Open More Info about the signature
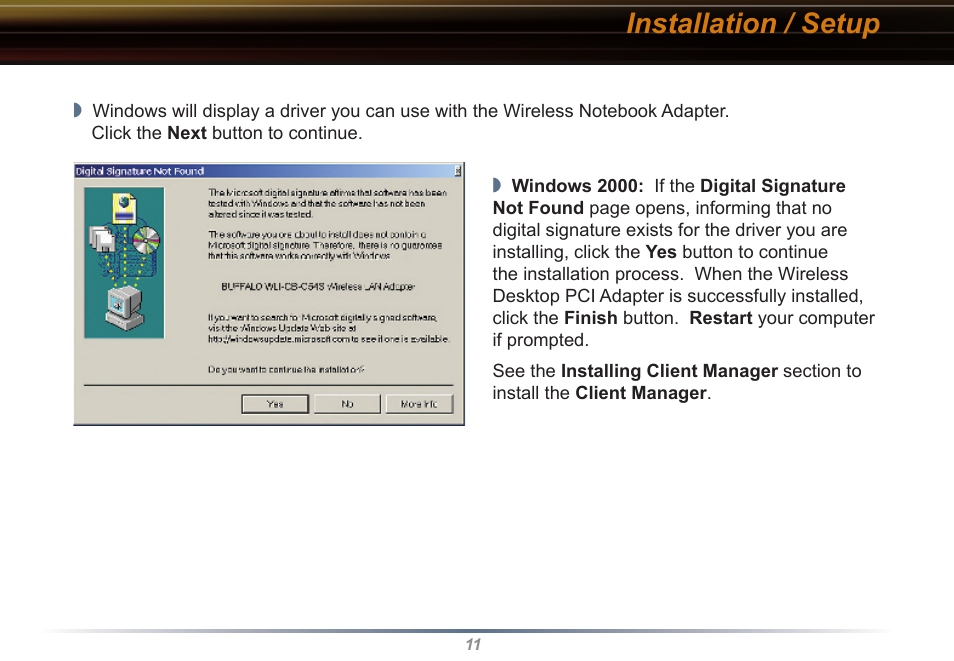Image resolution: width=954 pixels, height=661 pixels. coord(419,404)
